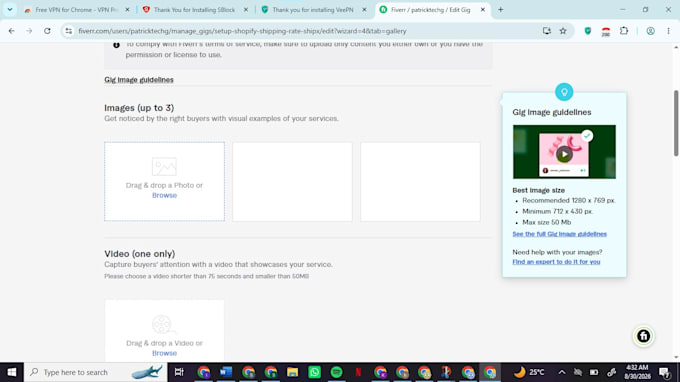Click the lightbulb tip icon above guidelines
680x382 pixels.
[x=564, y=92]
